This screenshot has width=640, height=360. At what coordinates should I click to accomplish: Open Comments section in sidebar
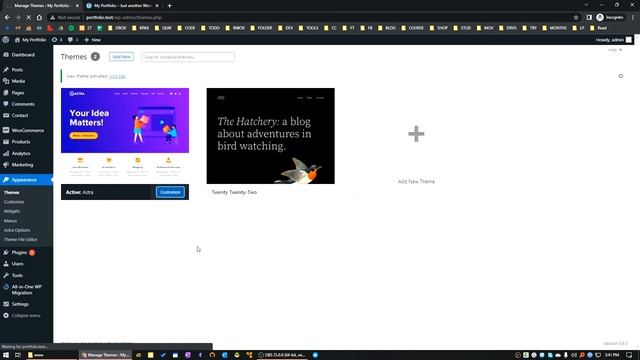click(x=23, y=104)
